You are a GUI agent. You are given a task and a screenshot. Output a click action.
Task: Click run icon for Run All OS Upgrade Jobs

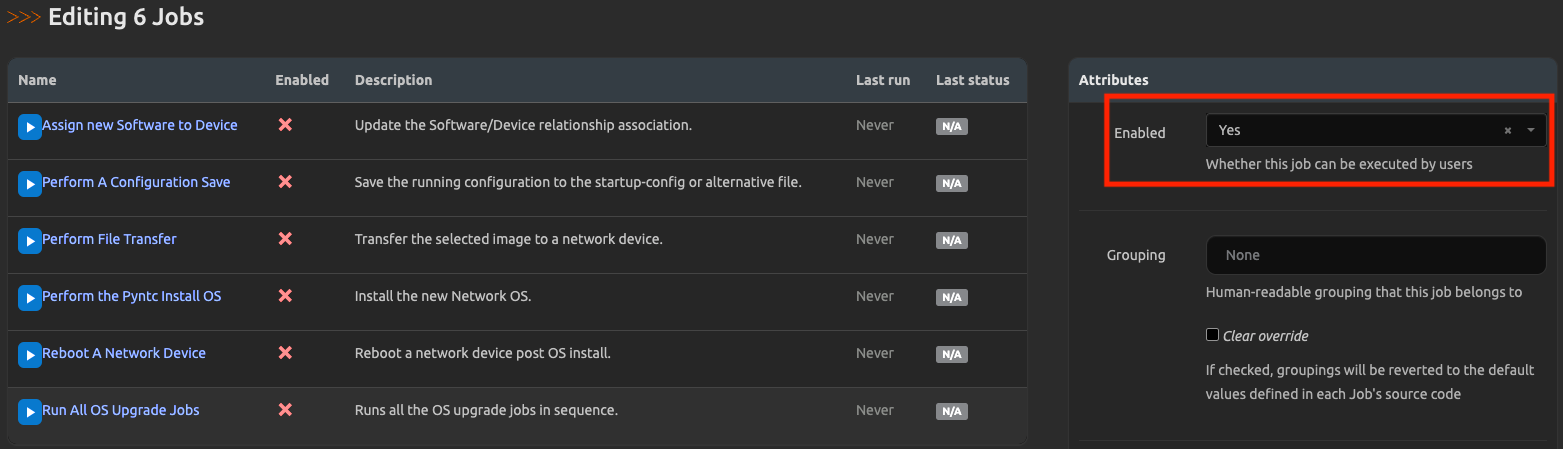point(29,411)
